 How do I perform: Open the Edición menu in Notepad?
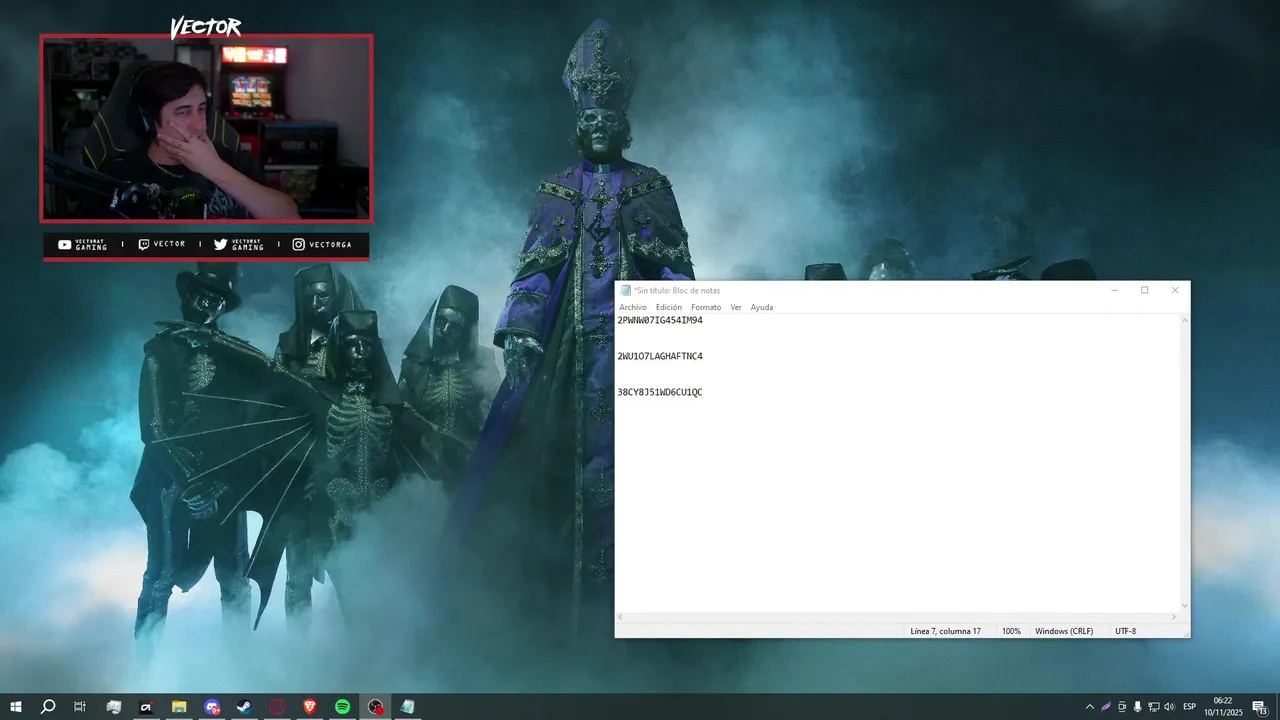(x=669, y=307)
